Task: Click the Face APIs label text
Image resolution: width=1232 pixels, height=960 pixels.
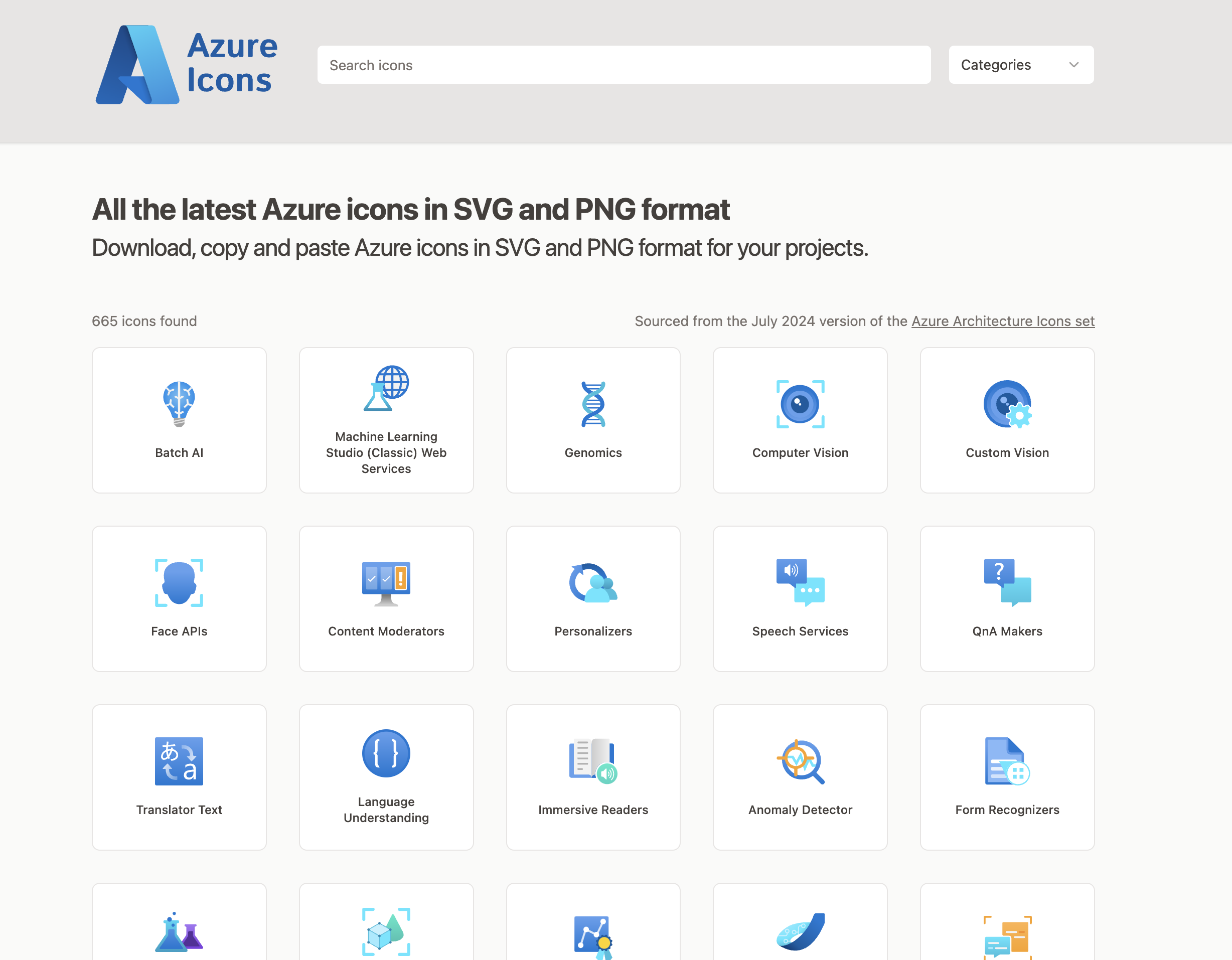Action: [180, 631]
